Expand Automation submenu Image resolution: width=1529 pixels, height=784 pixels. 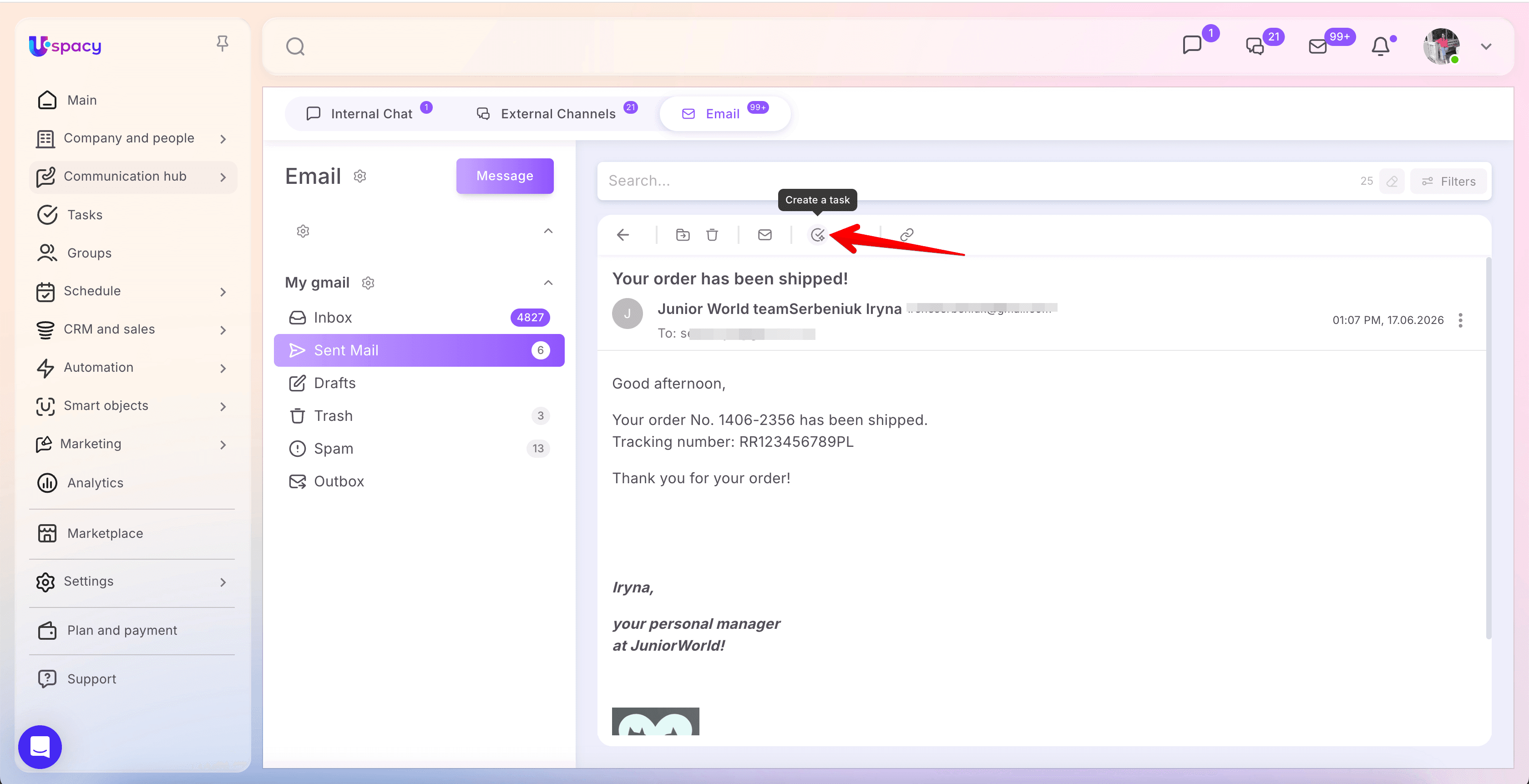click(223, 368)
